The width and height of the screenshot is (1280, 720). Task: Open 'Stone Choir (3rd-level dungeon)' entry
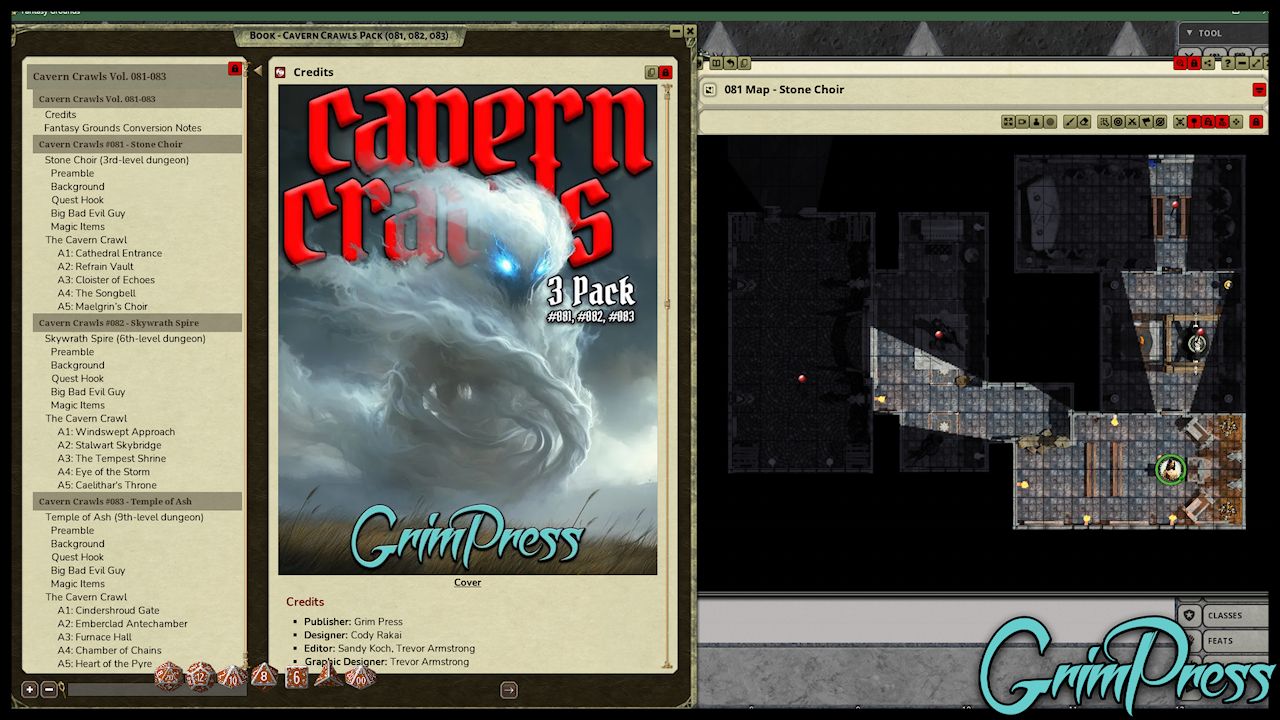point(117,160)
